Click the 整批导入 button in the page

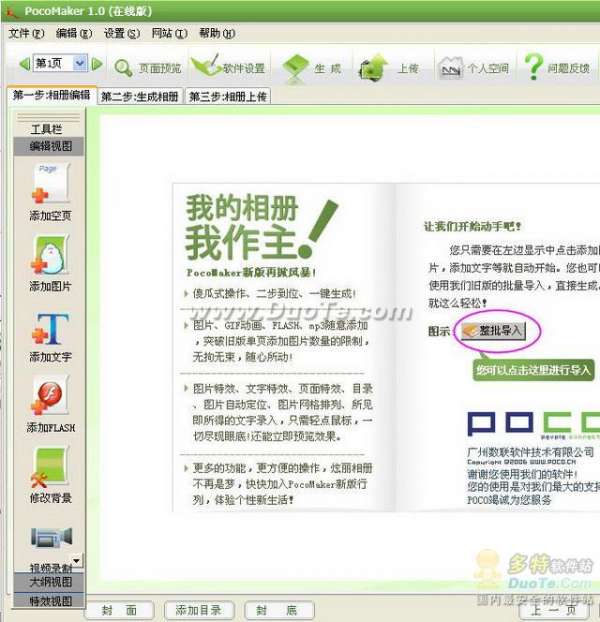coord(494,330)
